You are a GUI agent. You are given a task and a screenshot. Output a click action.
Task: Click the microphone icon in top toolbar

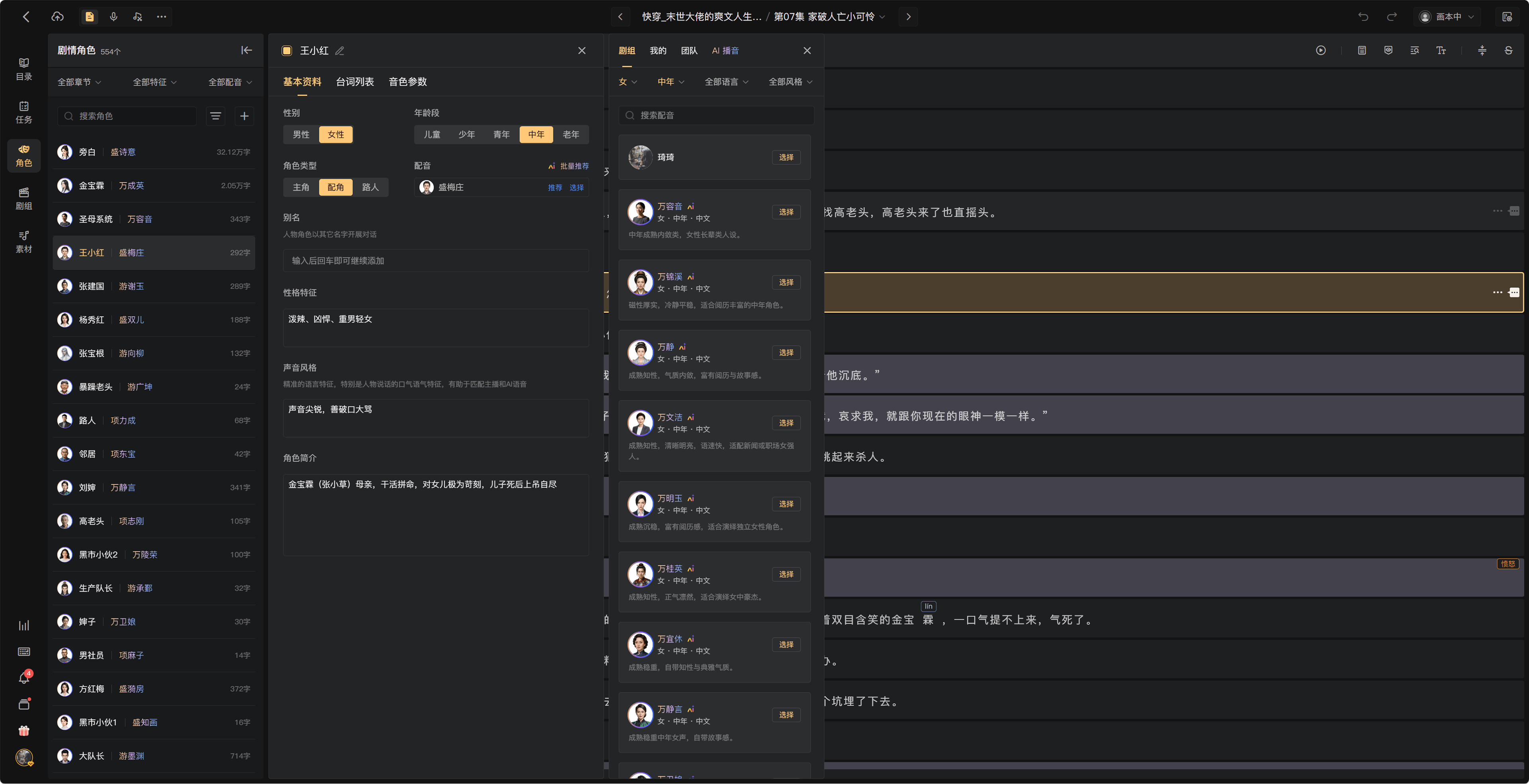pos(113,17)
